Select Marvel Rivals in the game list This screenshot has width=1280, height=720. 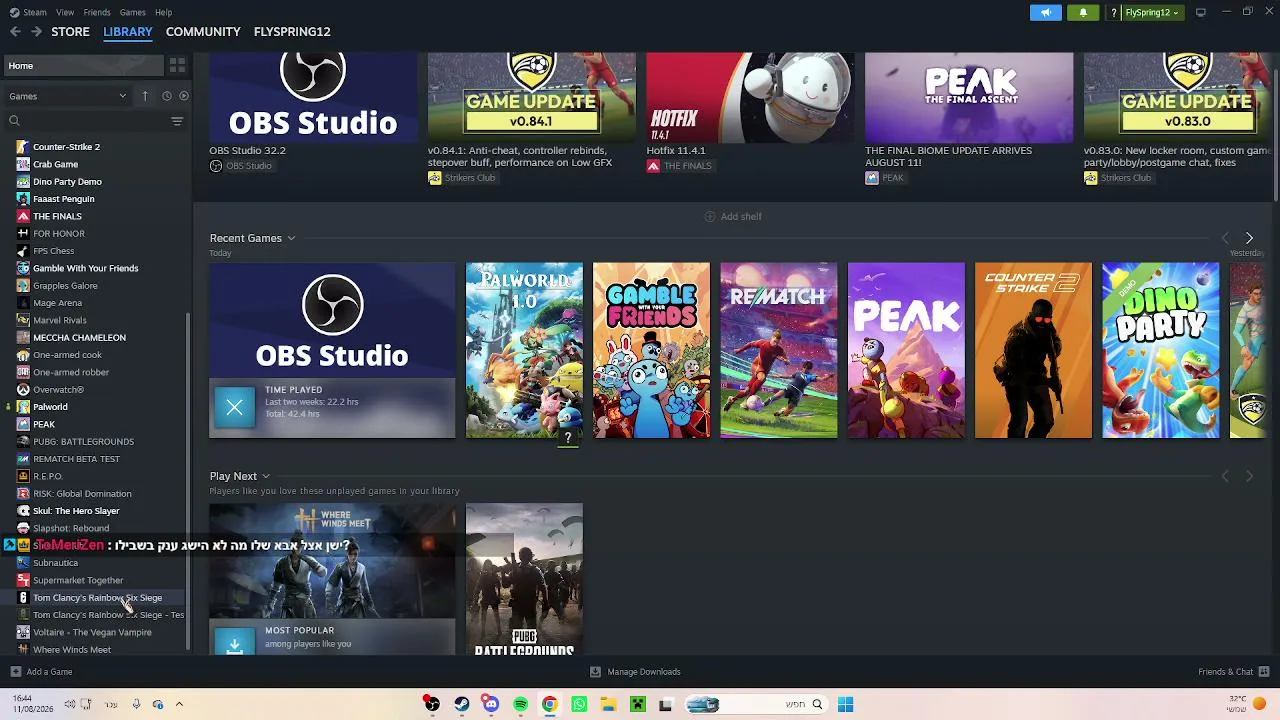60,321
